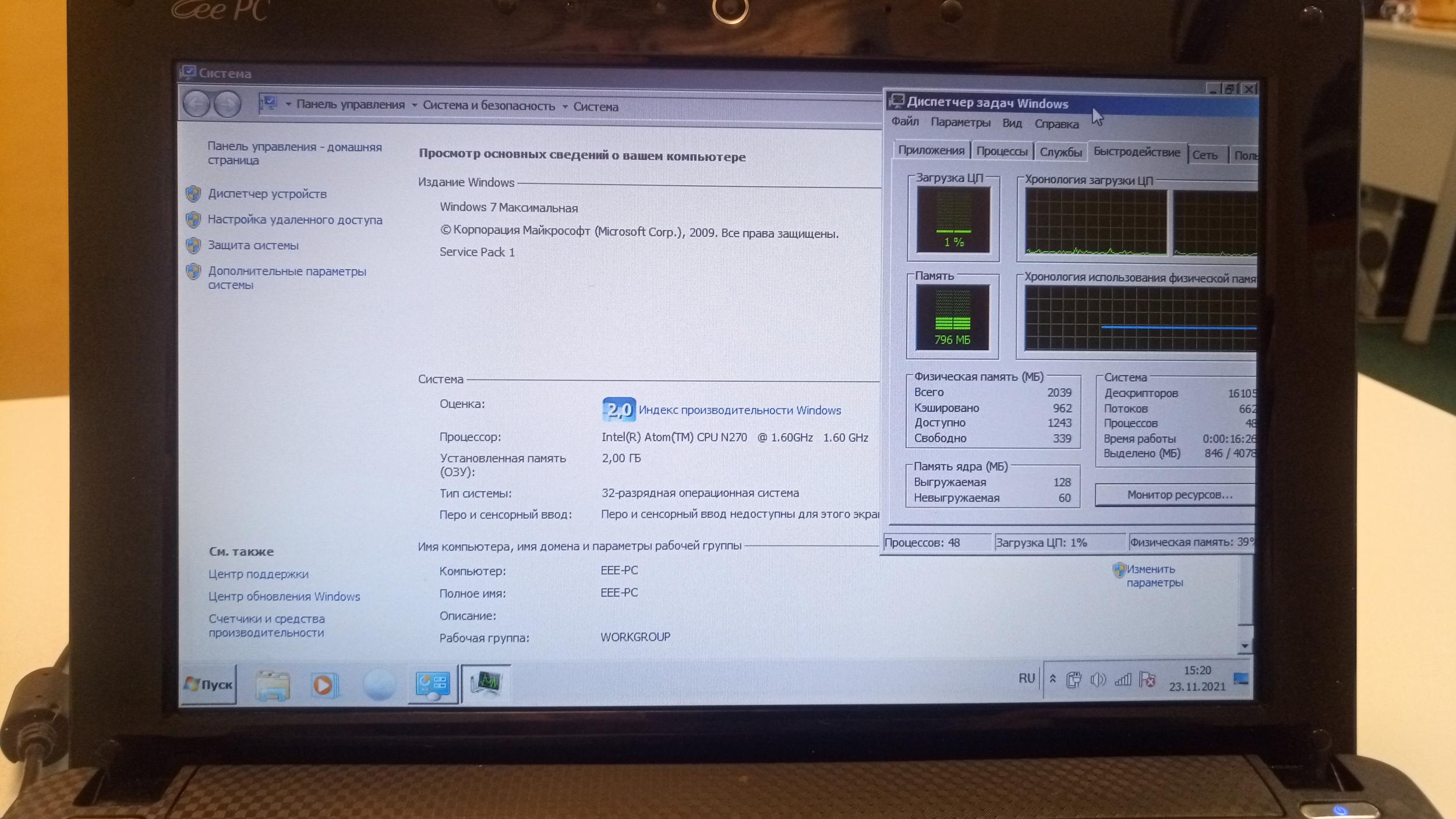Image resolution: width=1456 pixels, height=819 pixels.
Task: Click the Control Panel icon in address bar
Action: [268, 103]
